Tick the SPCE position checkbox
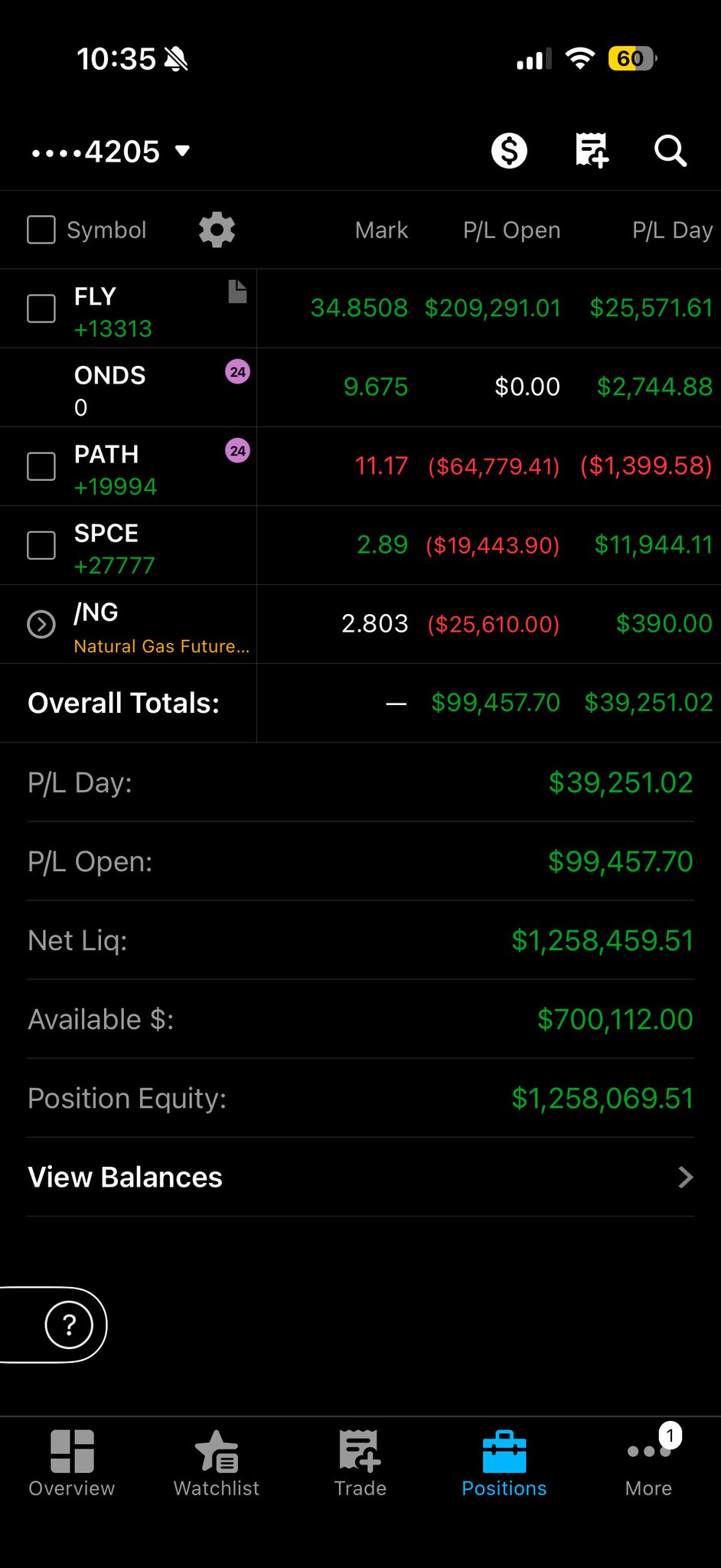This screenshot has width=721, height=1568. 41,545
